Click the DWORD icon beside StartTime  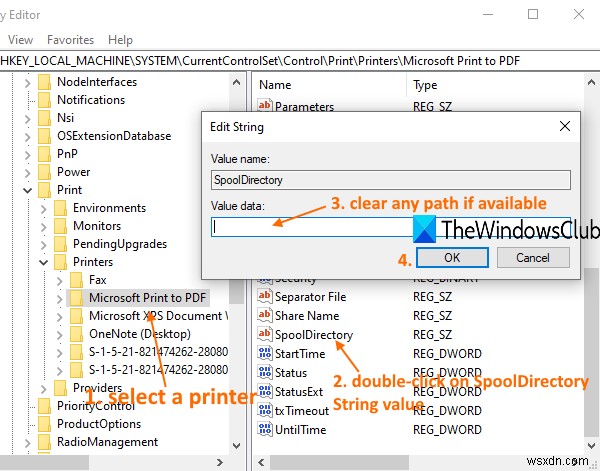[265, 353]
